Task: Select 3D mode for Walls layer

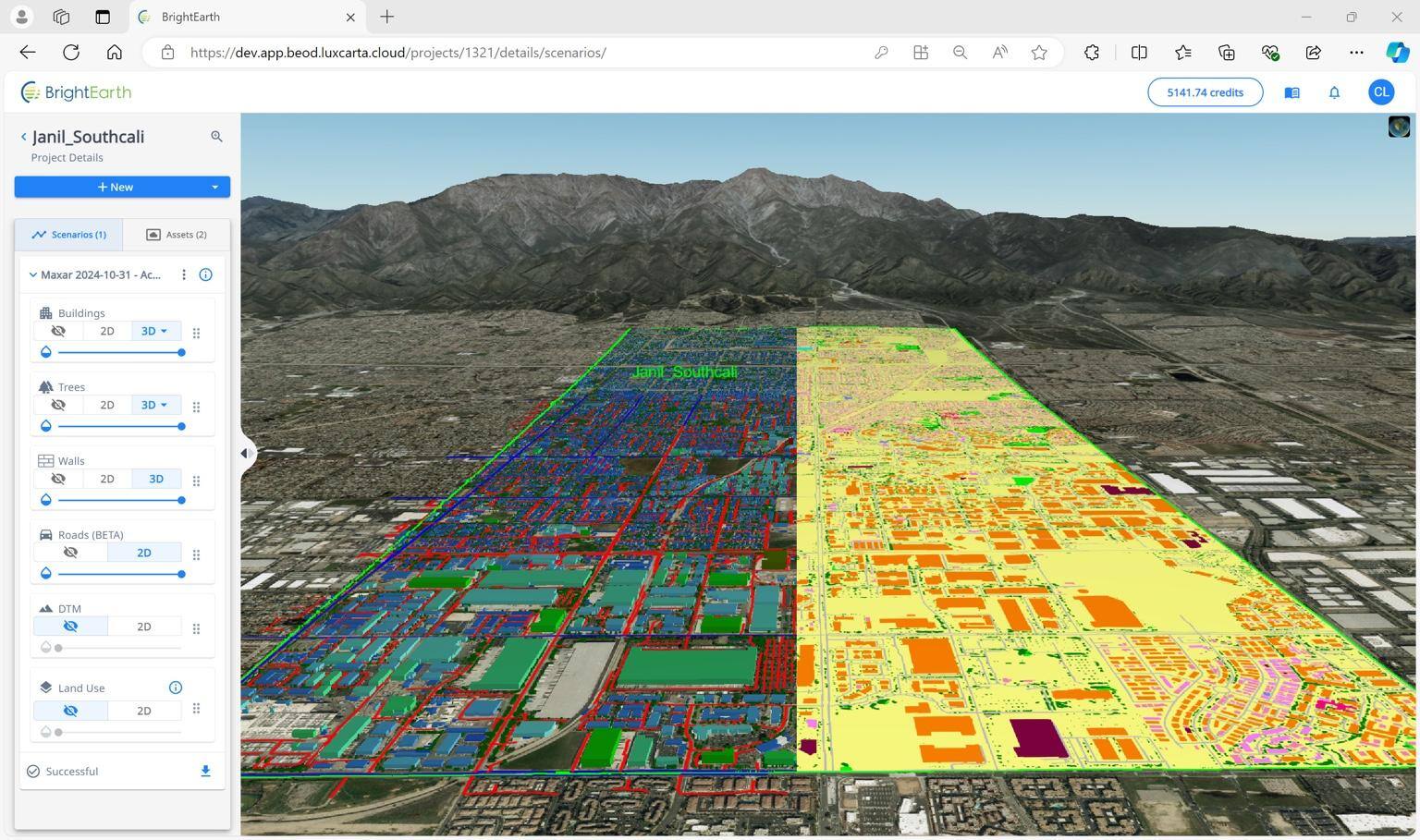Action: [156, 479]
